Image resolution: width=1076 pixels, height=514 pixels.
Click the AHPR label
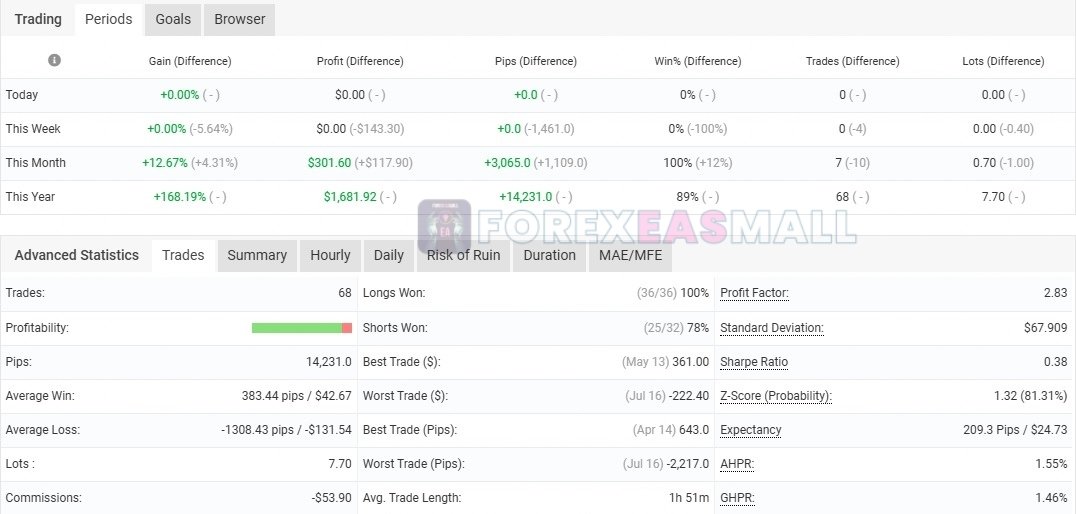click(x=737, y=464)
